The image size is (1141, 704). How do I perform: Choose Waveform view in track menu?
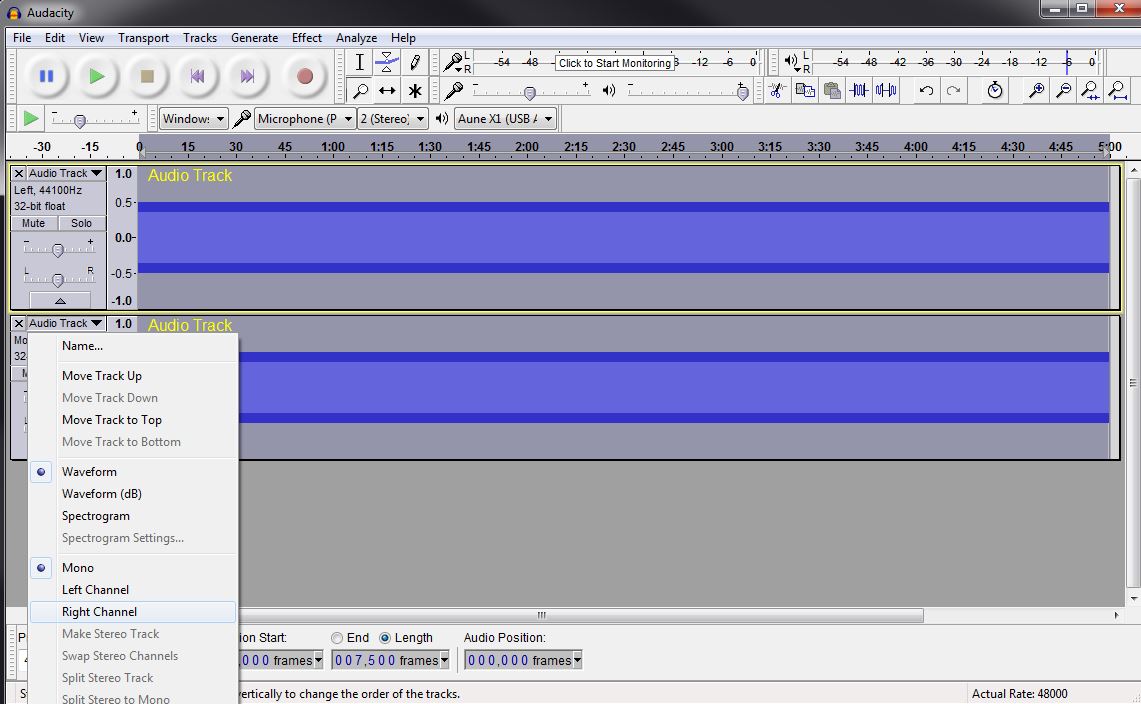(89, 472)
